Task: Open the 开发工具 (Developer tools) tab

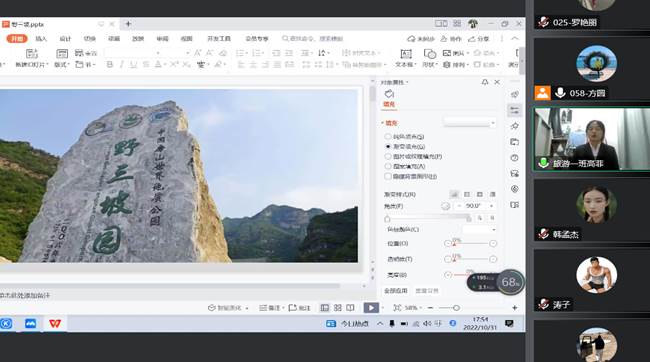Action: click(x=219, y=39)
